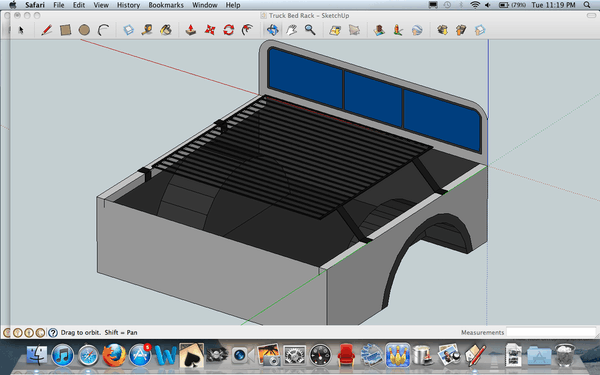The image size is (600, 375).
Task: Activate the Arc tool
Action: (103, 30)
